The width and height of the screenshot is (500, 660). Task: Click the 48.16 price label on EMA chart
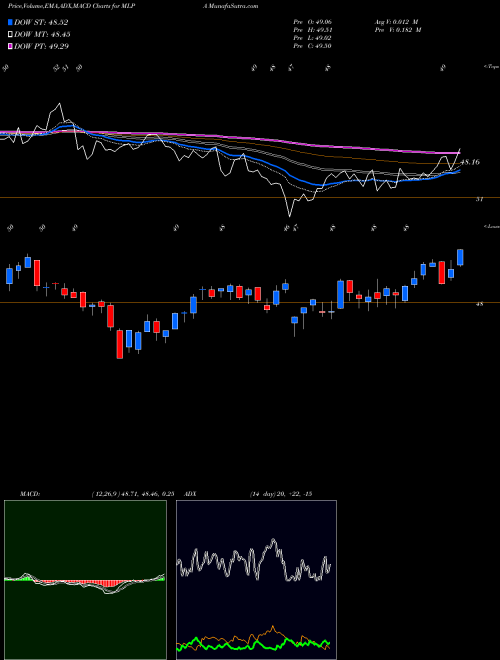click(x=470, y=162)
